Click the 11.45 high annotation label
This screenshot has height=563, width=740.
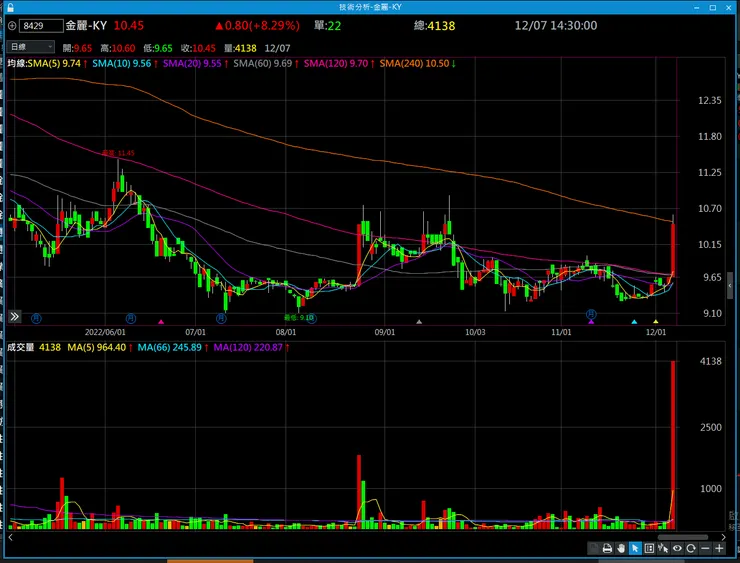click(118, 153)
